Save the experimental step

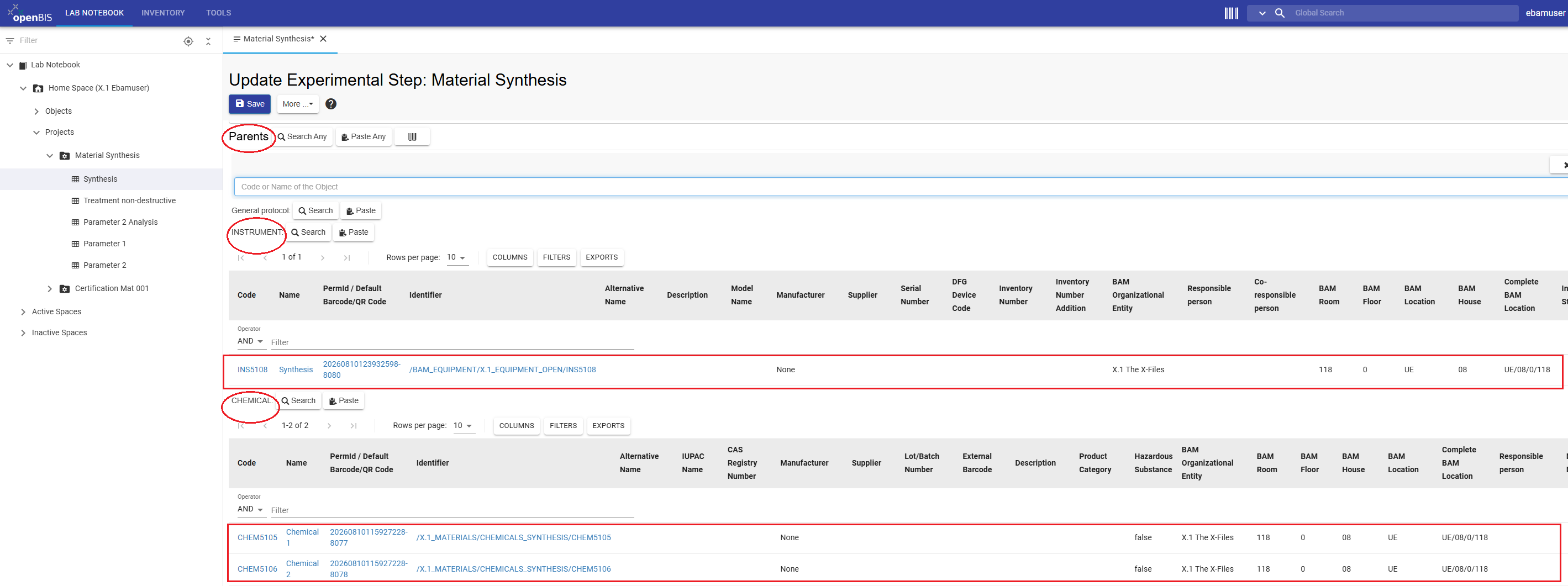pyautogui.click(x=250, y=104)
